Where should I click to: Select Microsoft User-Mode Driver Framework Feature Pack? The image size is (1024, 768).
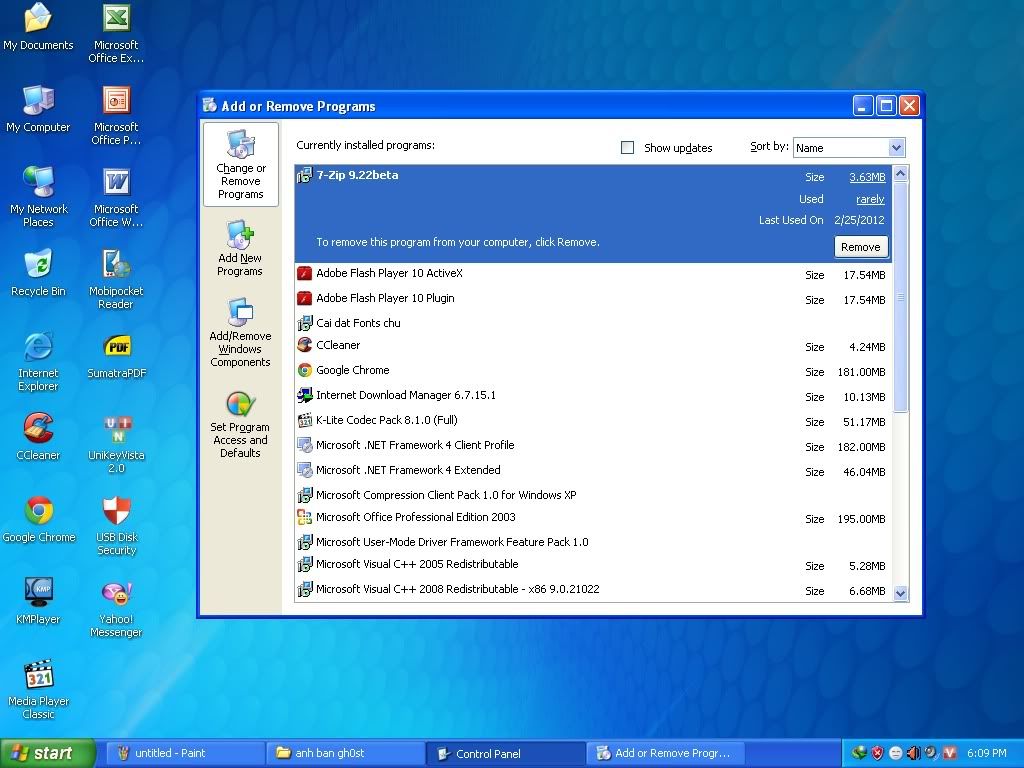pyautogui.click(x=592, y=542)
